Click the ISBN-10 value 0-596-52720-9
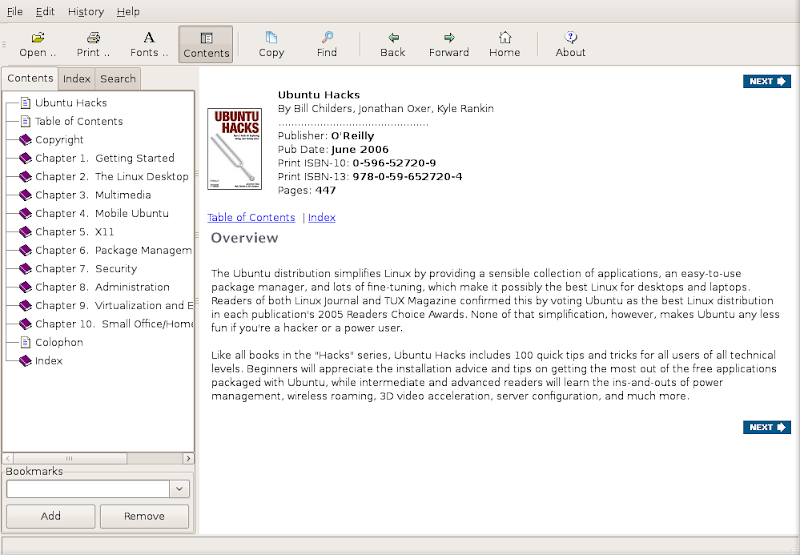800x555 pixels. tap(394, 163)
